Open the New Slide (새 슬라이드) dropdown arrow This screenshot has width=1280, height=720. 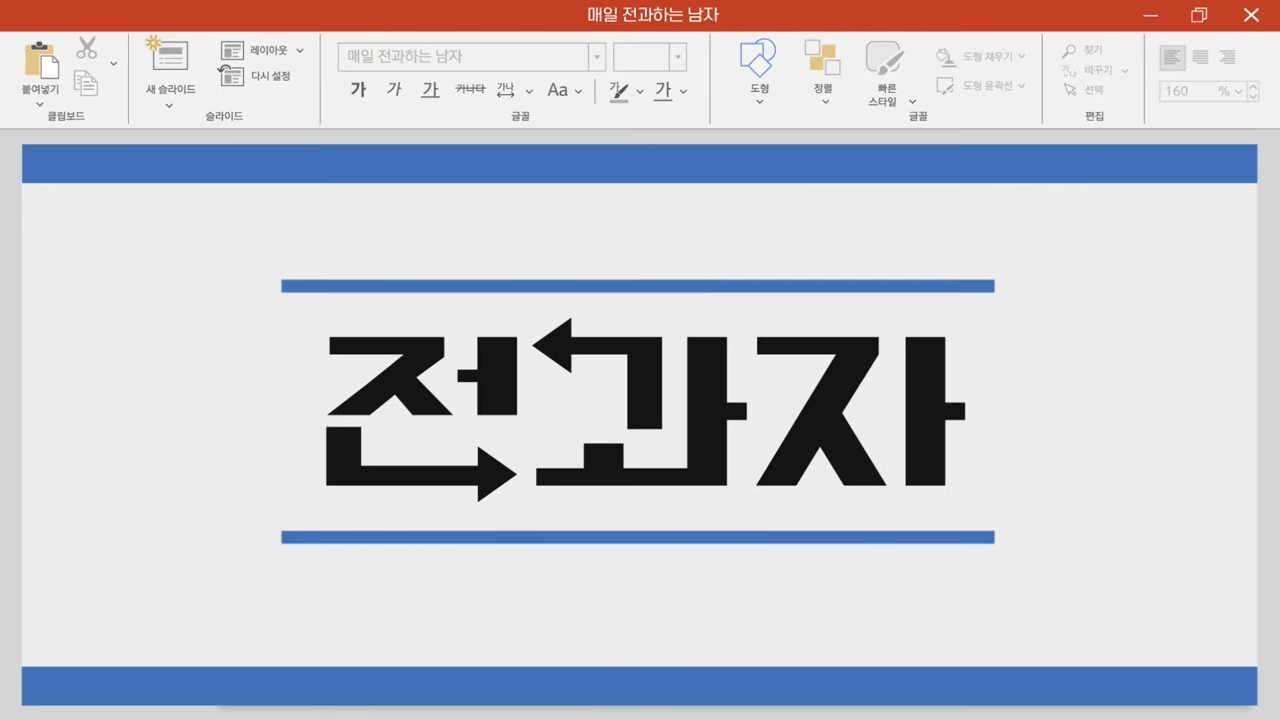(x=168, y=105)
